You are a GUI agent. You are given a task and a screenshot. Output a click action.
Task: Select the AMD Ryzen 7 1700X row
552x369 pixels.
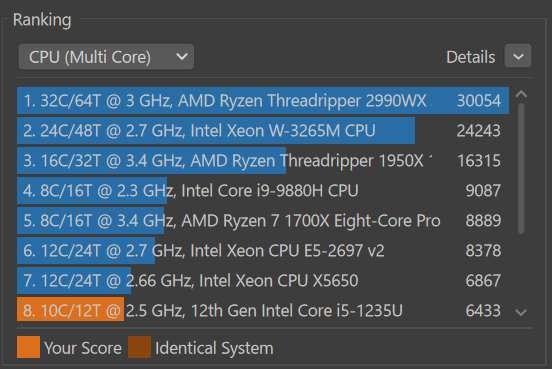pyautogui.click(x=263, y=221)
